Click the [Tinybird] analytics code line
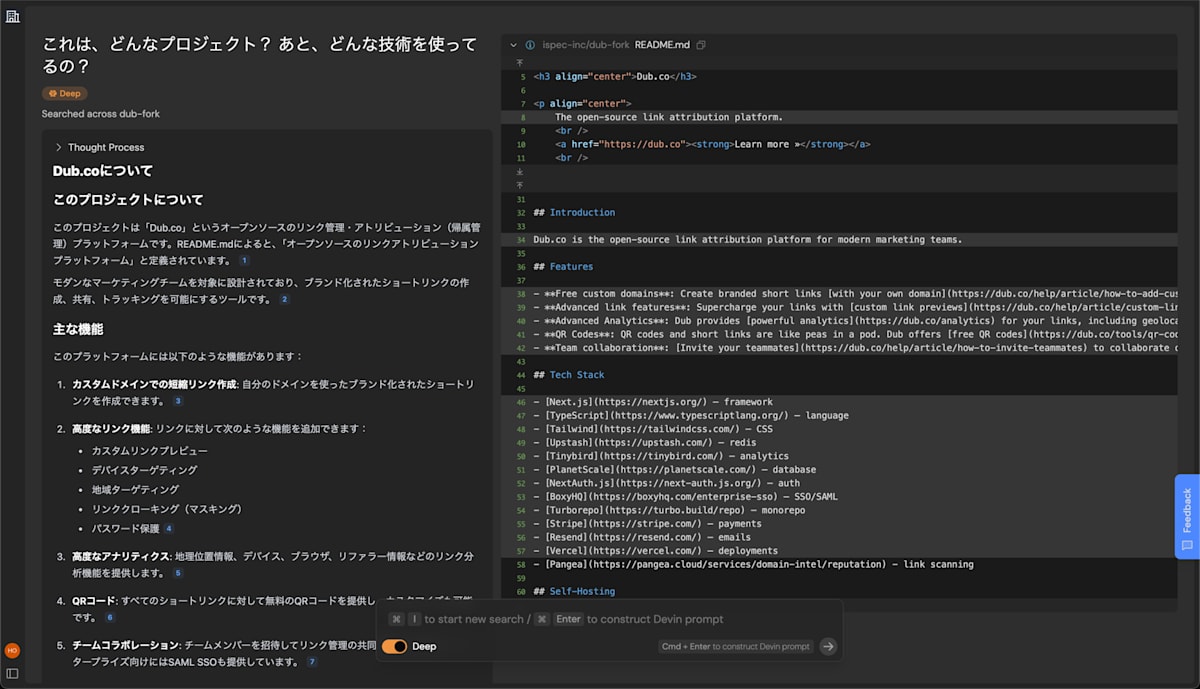1200x689 pixels. (x=661, y=456)
